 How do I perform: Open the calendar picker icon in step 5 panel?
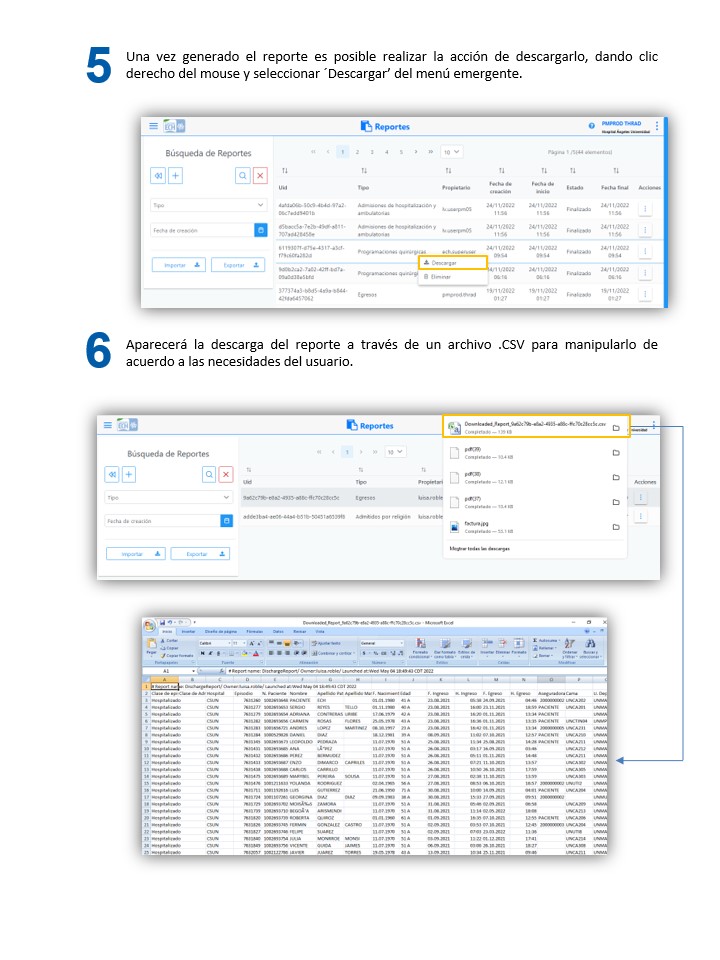coord(261,230)
